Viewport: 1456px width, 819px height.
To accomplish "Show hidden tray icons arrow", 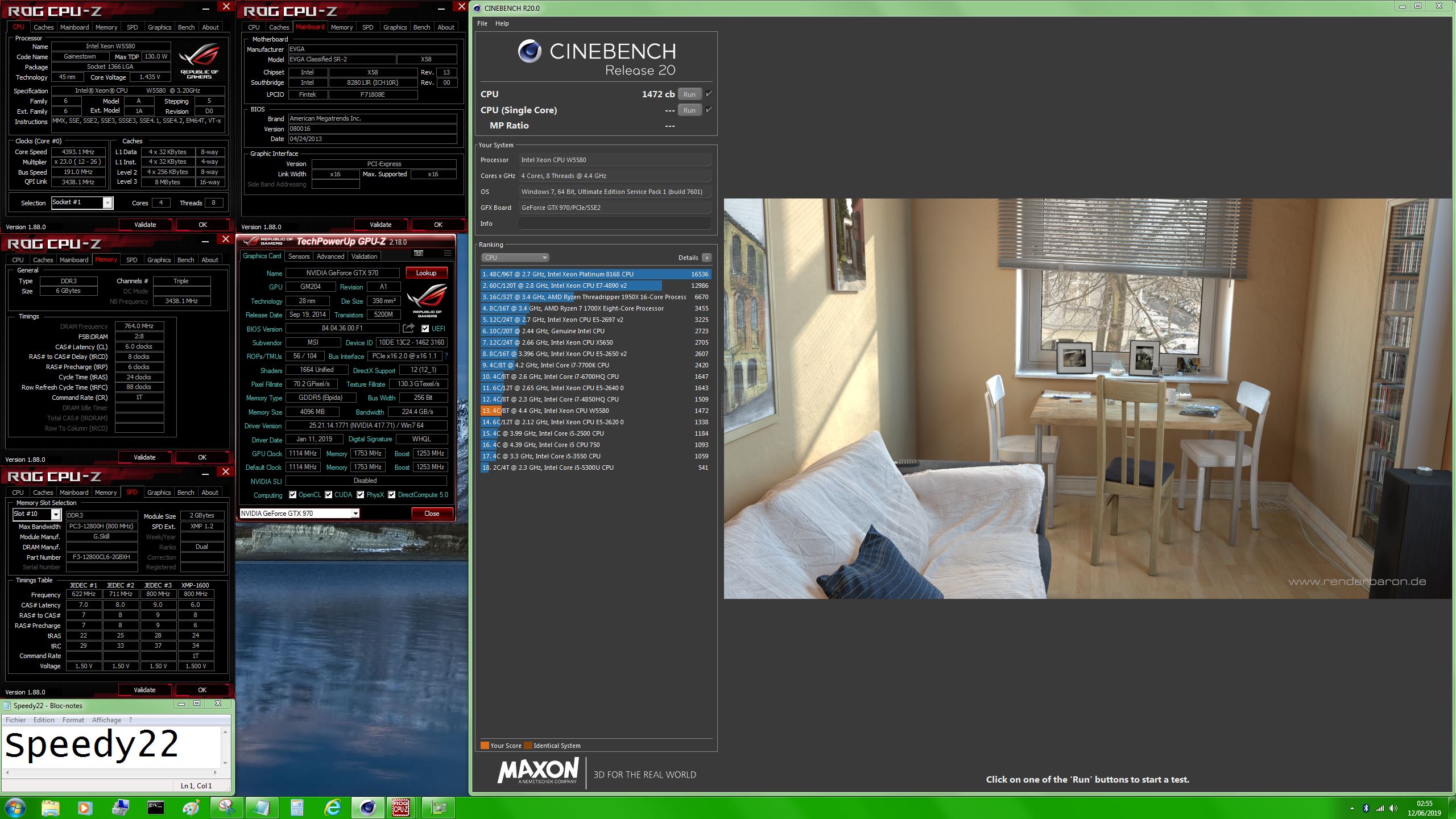I will pyautogui.click(x=1352, y=808).
